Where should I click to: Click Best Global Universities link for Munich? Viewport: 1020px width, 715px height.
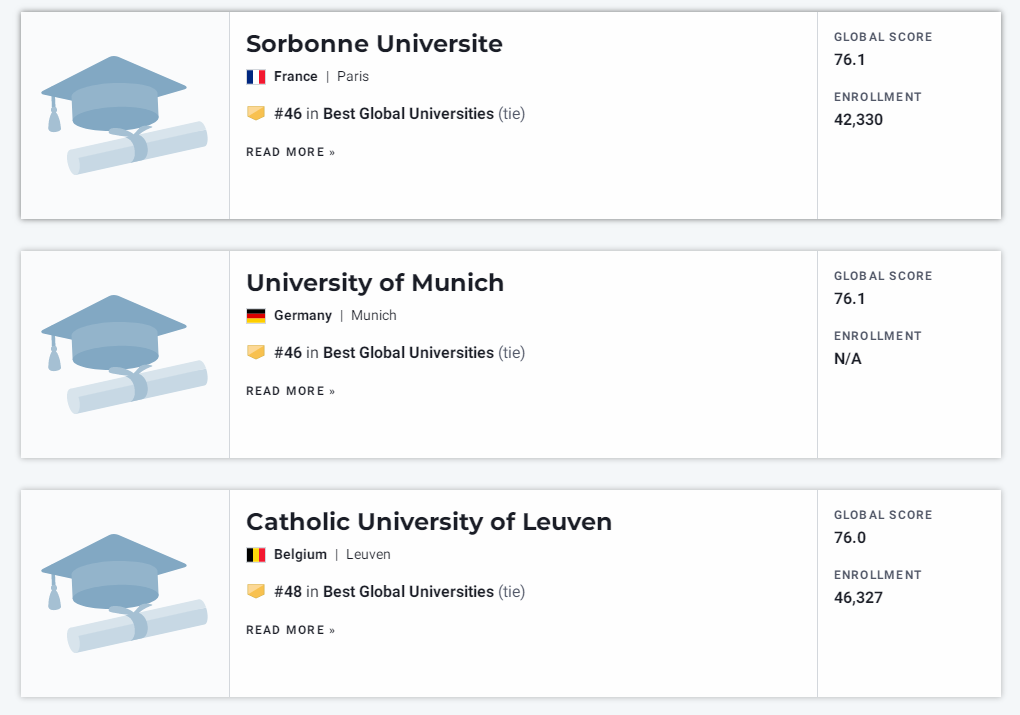click(x=409, y=352)
